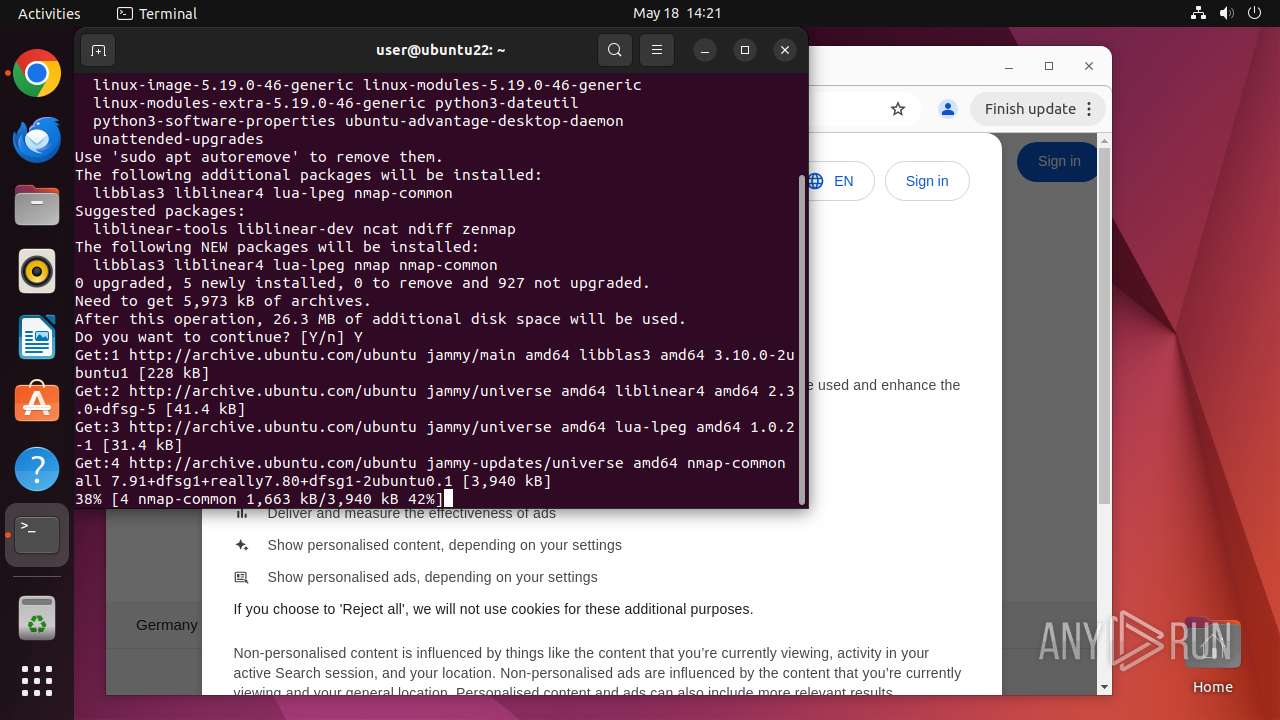Open the Chrome profile avatar
1280x720 pixels.
(x=948, y=109)
